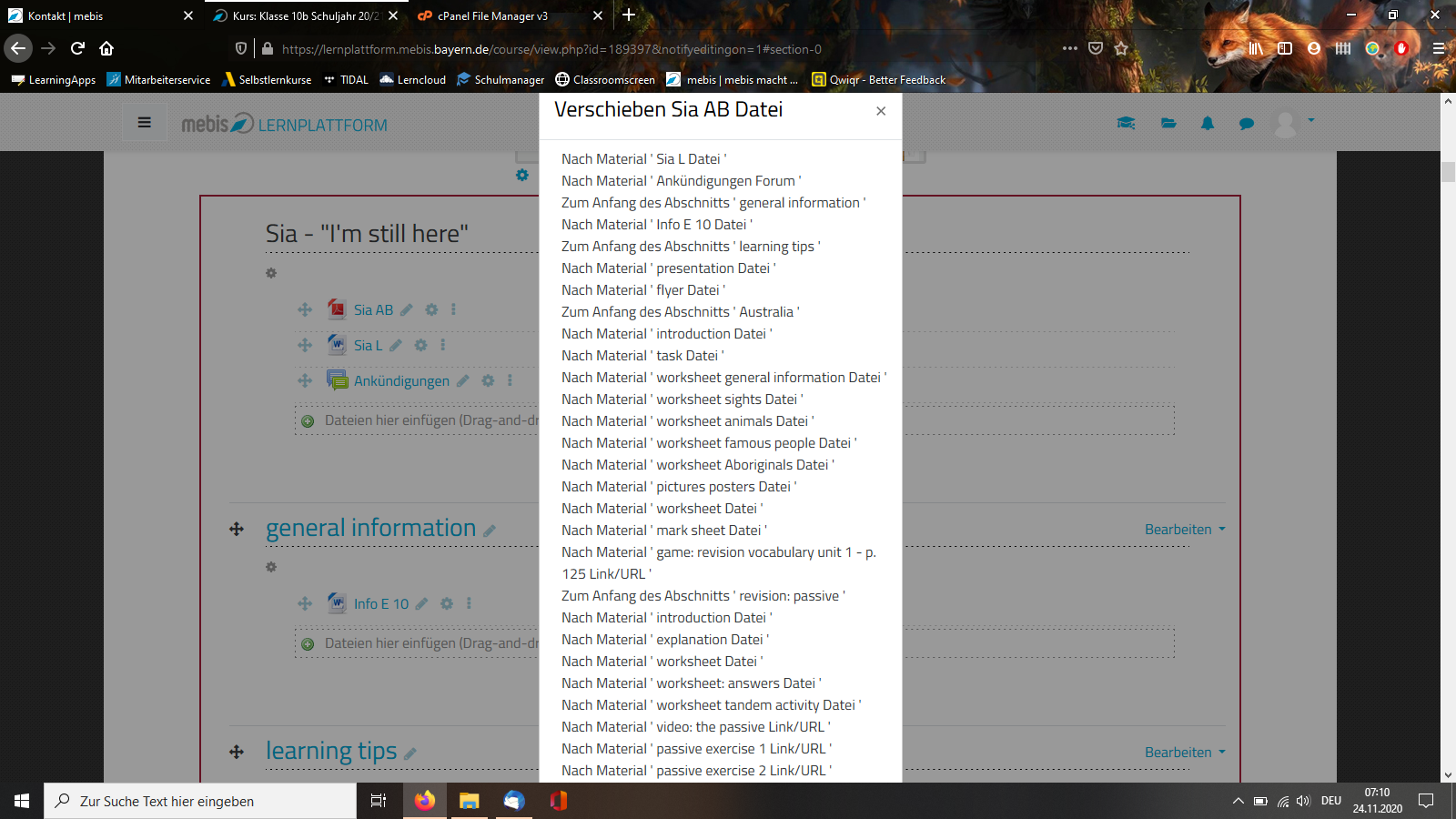Choose 'Zum Anfang des Abschnitts Australia' target
Image resolution: width=1456 pixels, height=819 pixels.
coord(680,312)
